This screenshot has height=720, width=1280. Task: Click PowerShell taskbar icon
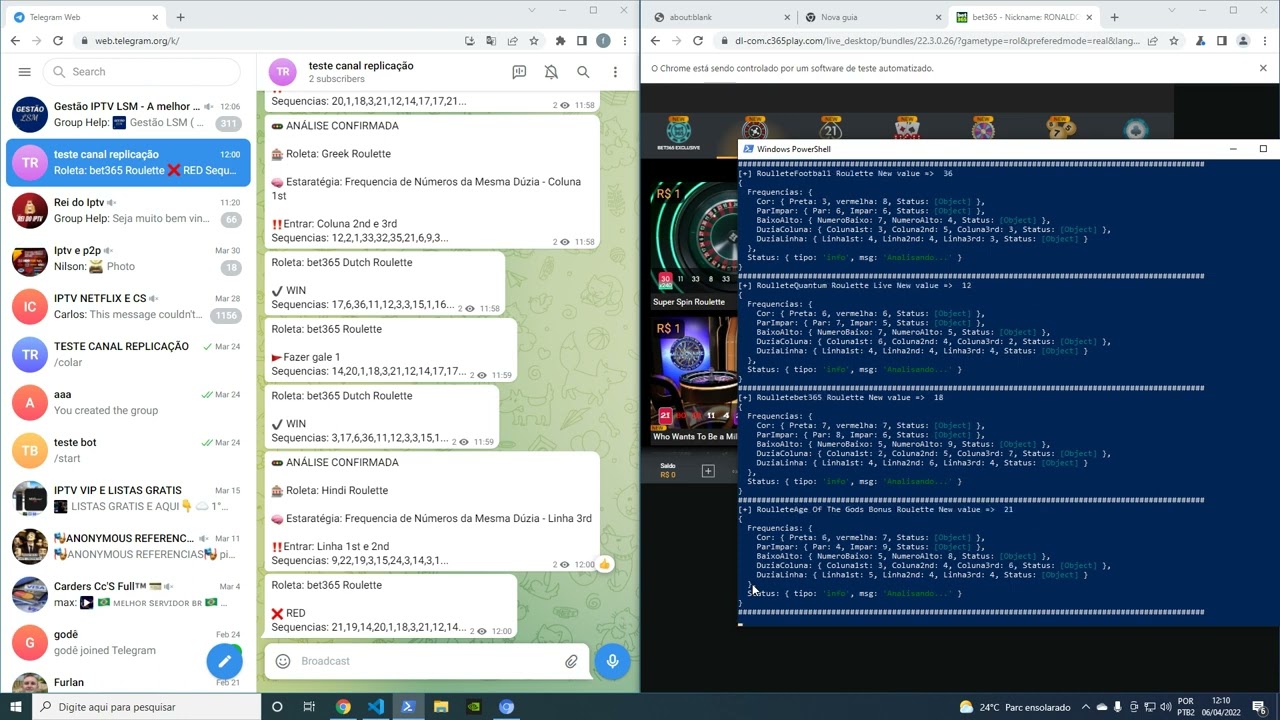(x=408, y=707)
